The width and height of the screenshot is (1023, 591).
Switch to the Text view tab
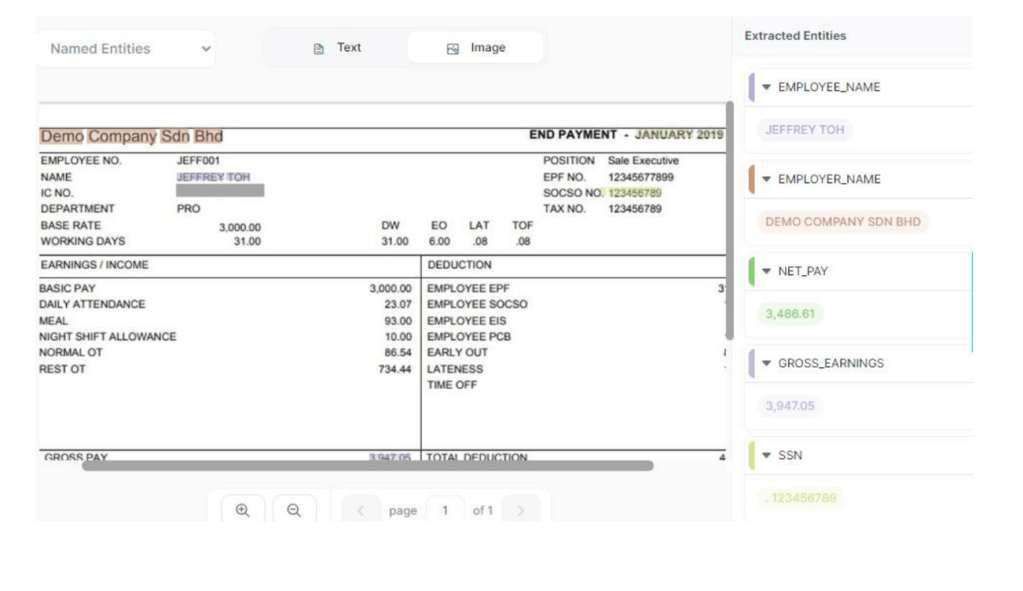pos(337,48)
